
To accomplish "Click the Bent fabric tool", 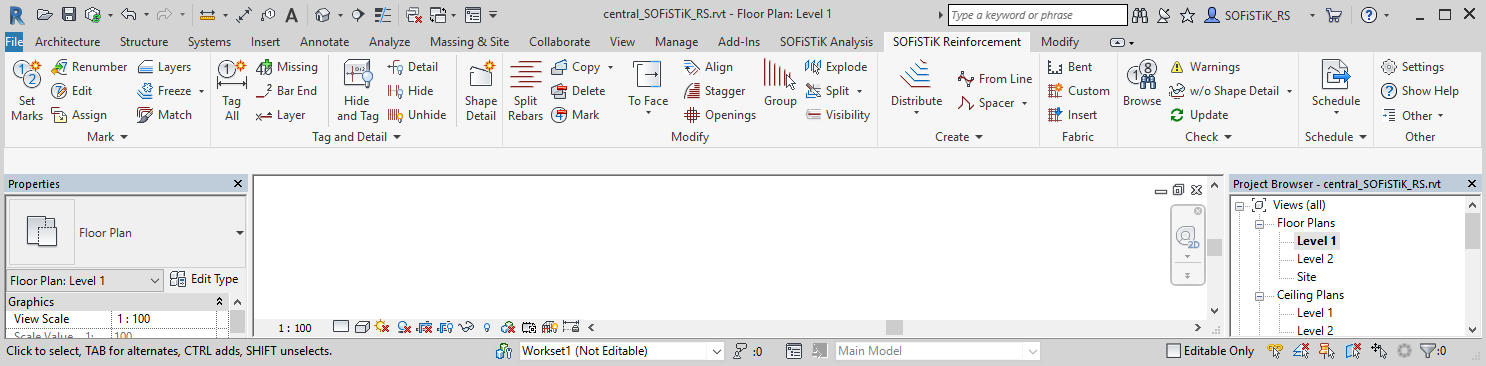I will (x=1070, y=67).
